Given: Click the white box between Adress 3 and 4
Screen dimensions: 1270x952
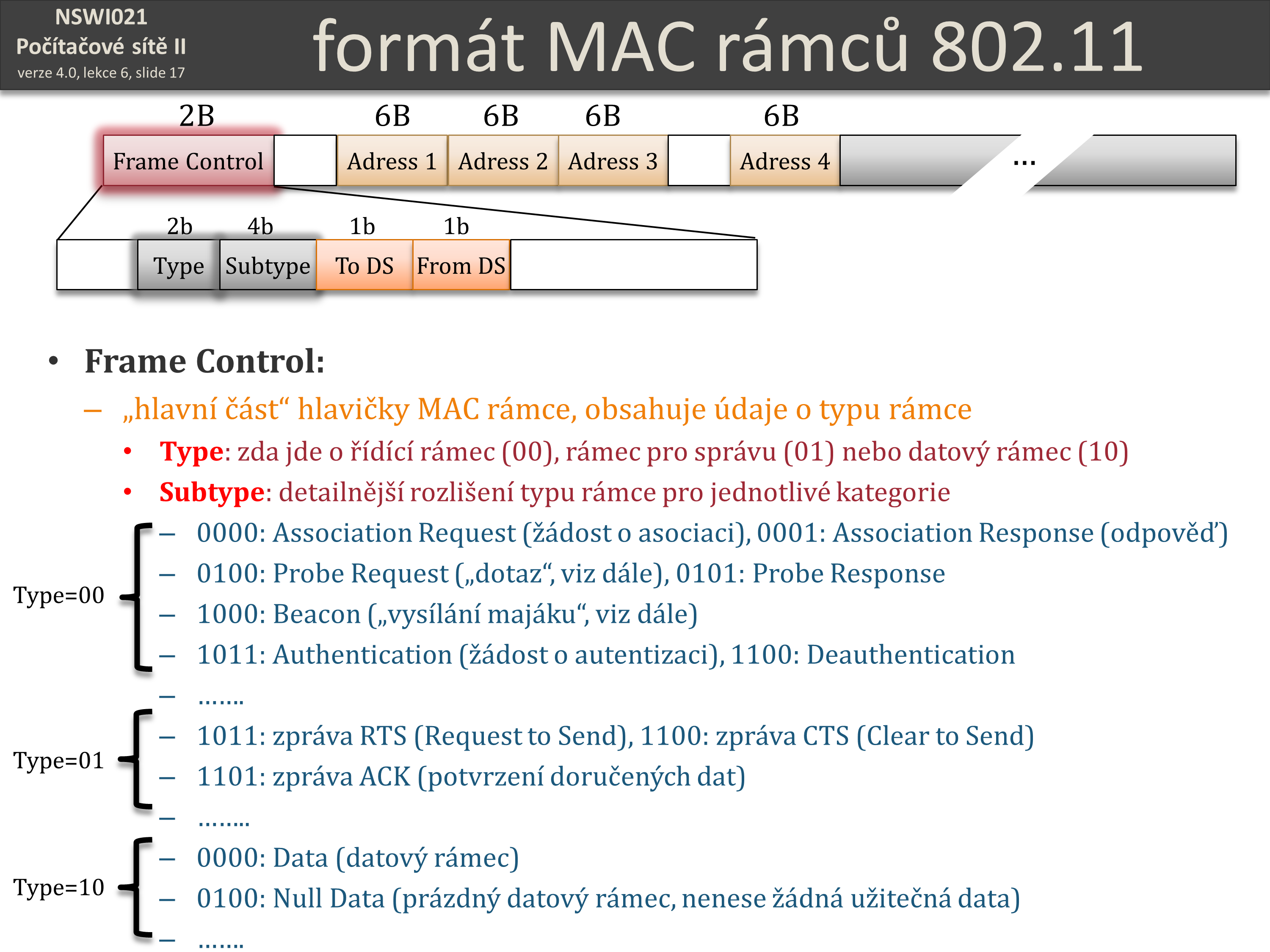Looking at the screenshot, I should click(x=699, y=161).
